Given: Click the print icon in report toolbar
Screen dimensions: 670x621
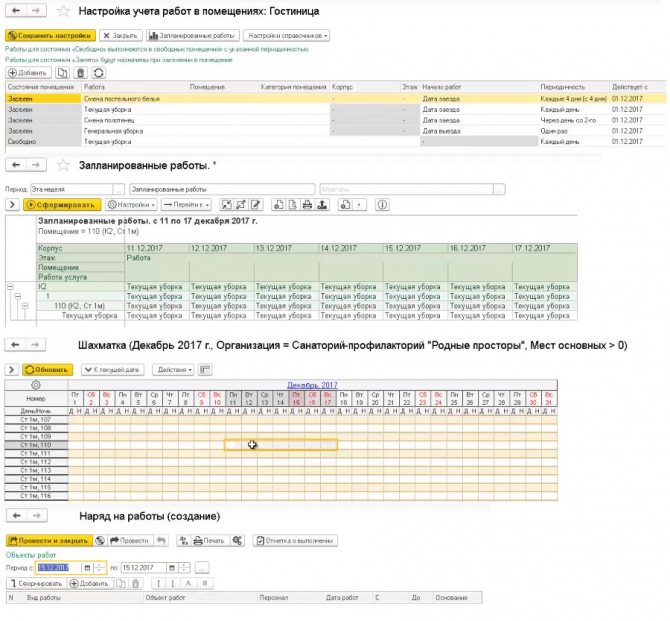Looking at the screenshot, I should point(307,205).
